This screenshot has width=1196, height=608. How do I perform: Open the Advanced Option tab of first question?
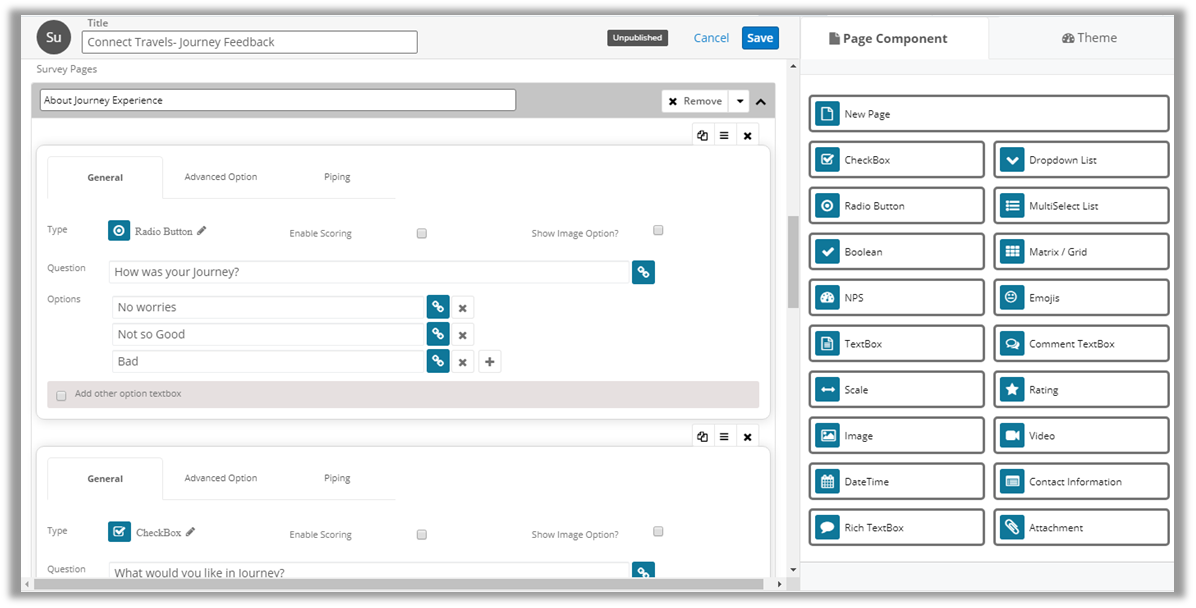click(x=220, y=177)
